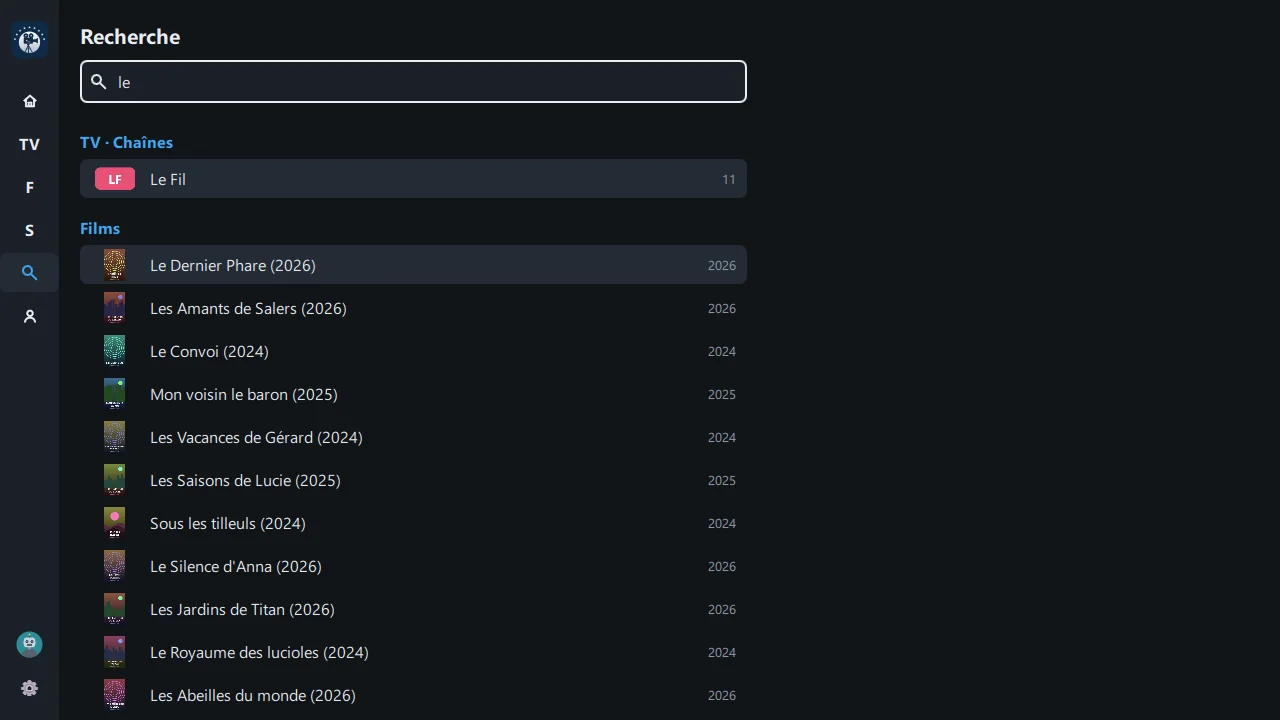Viewport: 1280px width, 720px height.
Task: Open Le Dernier Phare (2026) result
Action: tap(413, 265)
